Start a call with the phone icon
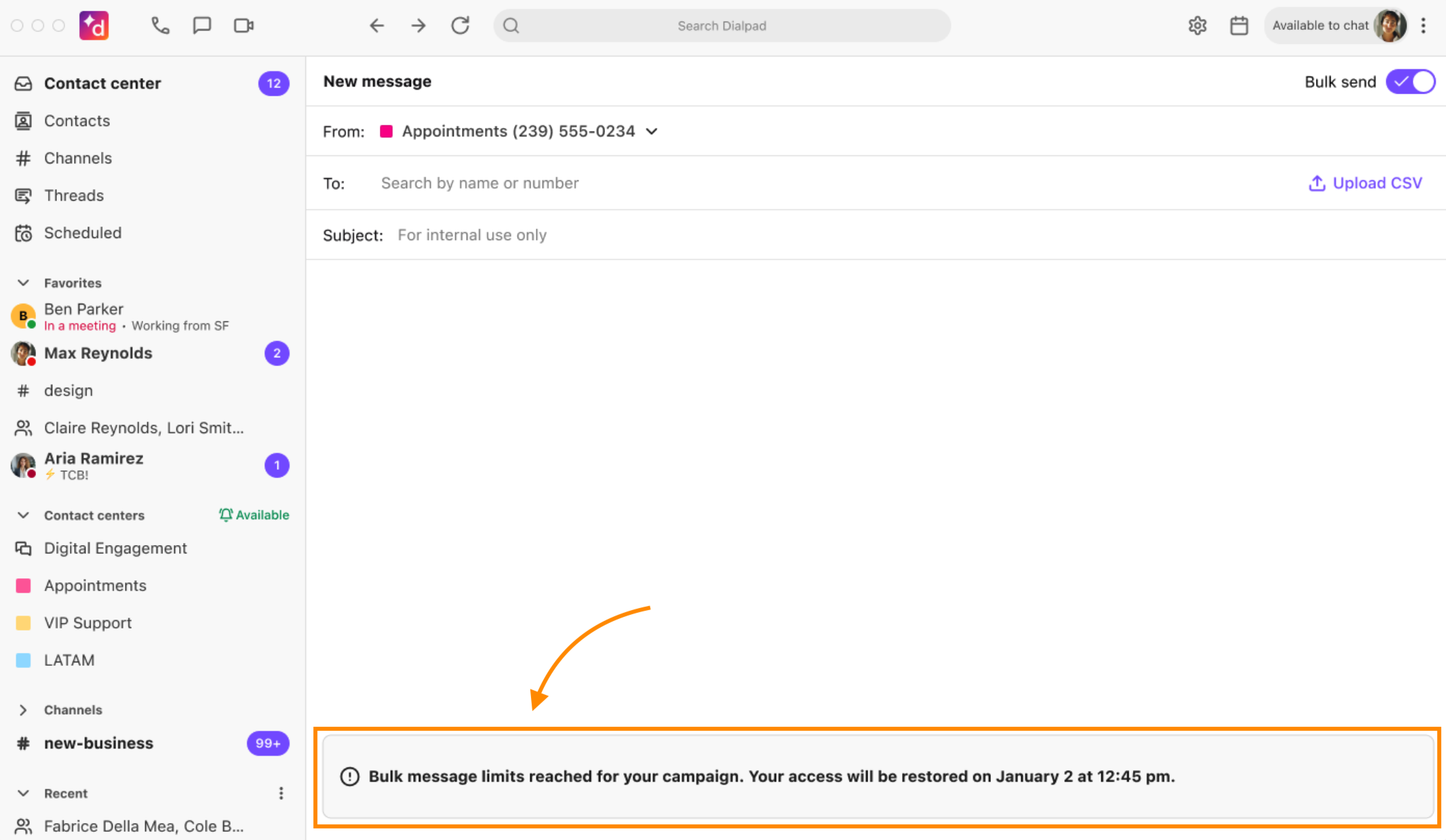The height and width of the screenshot is (840, 1446). 160,26
